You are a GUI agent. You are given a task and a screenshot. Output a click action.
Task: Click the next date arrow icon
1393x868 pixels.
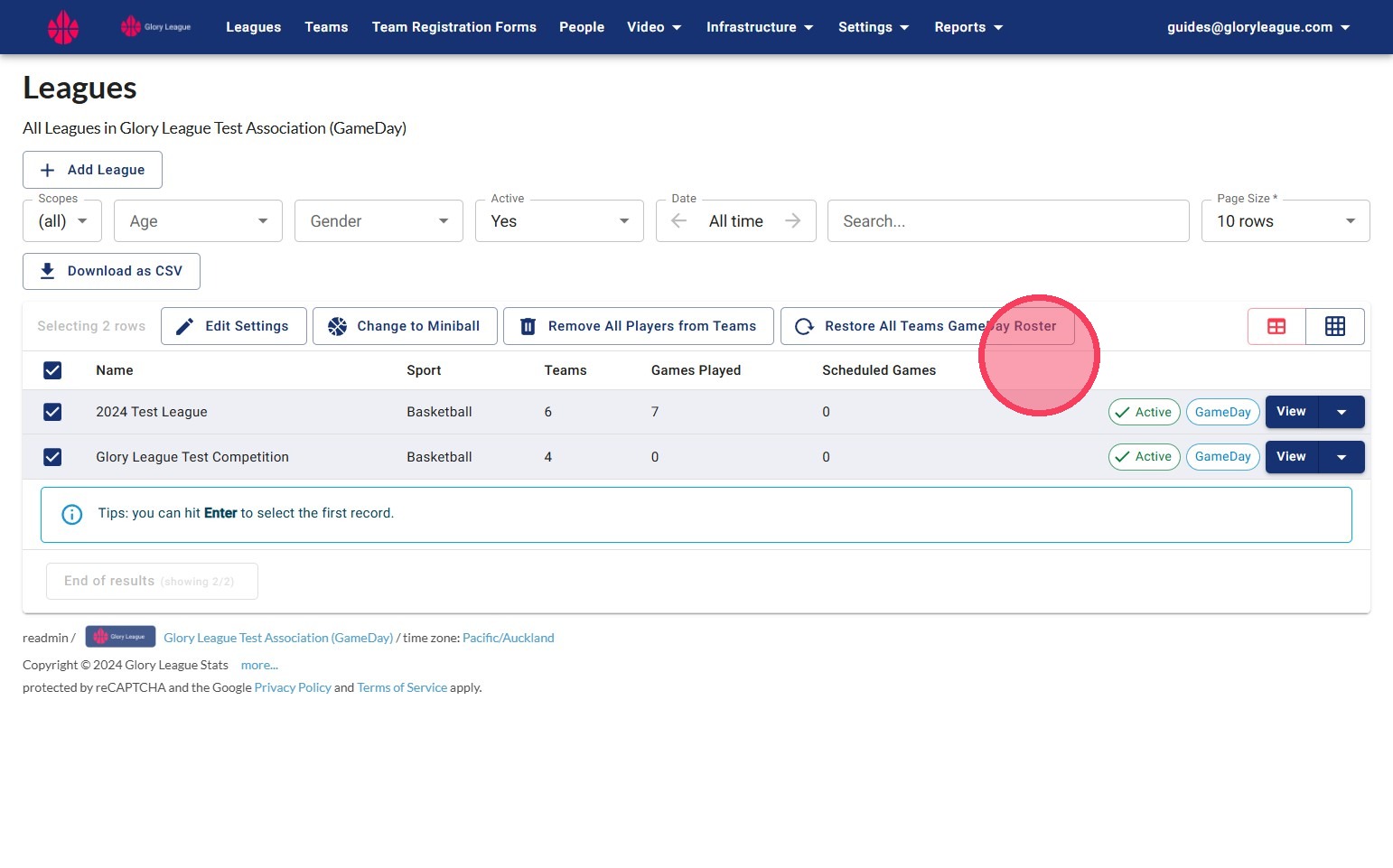coord(792,220)
